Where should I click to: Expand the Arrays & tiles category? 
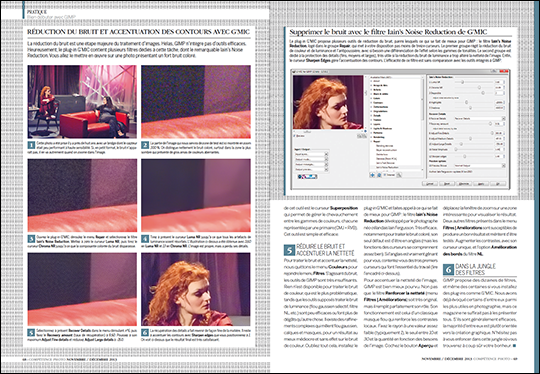tap(371, 85)
